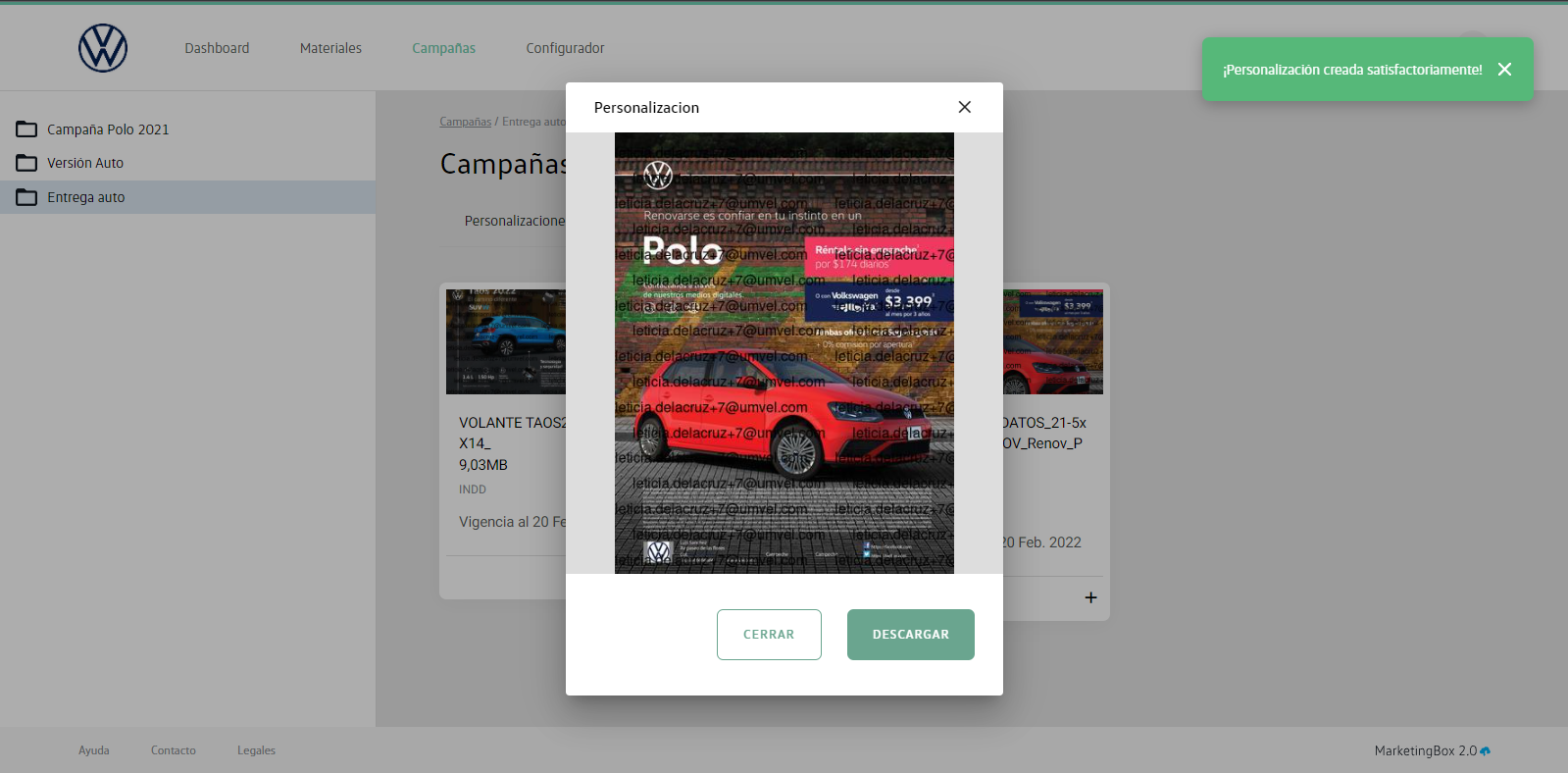Select Campaña Polo 2021 folder
The width and height of the screenshot is (1568, 773).
[108, 129]
